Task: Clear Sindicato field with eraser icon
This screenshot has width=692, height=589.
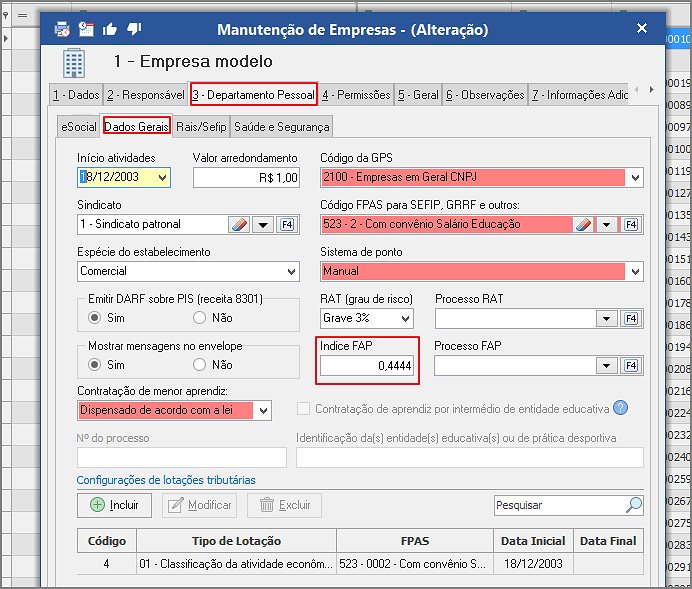Action: 238,225
